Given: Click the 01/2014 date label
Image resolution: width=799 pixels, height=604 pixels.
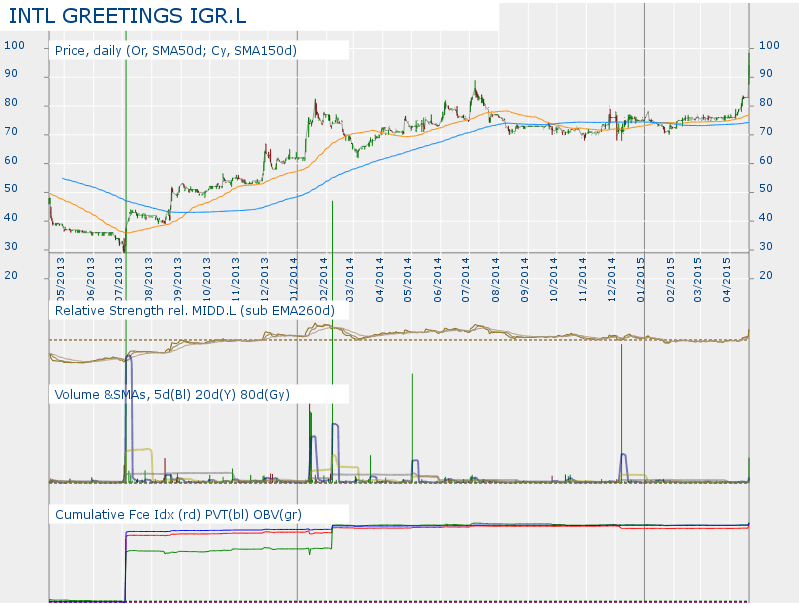Looking at the screenshot, I should click(x=294, y=280).
